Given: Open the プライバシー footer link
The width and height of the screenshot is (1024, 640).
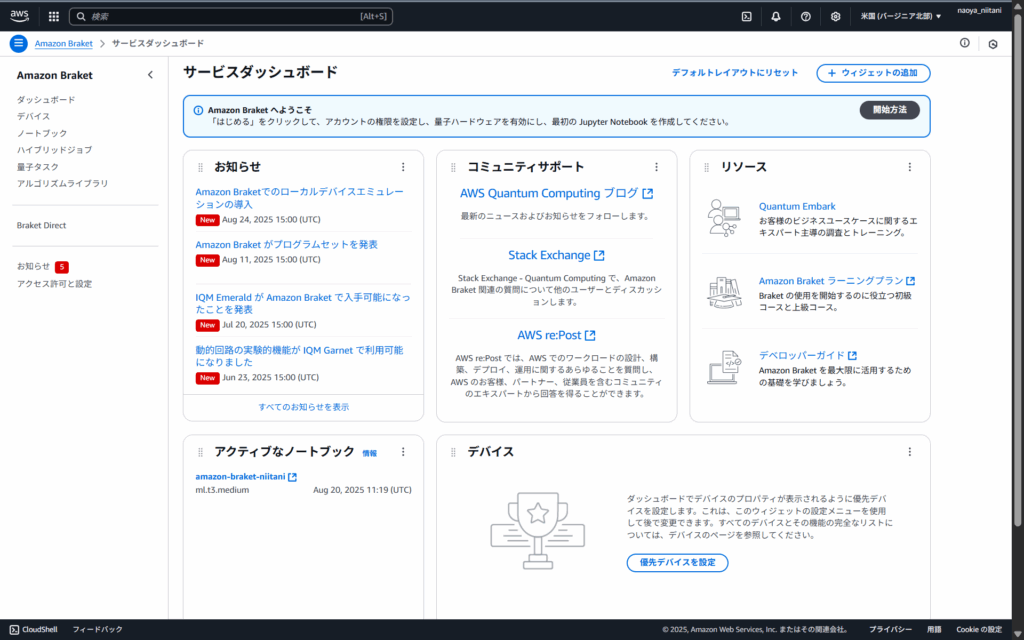Looking at the screenshot, I should click(890, 630).
